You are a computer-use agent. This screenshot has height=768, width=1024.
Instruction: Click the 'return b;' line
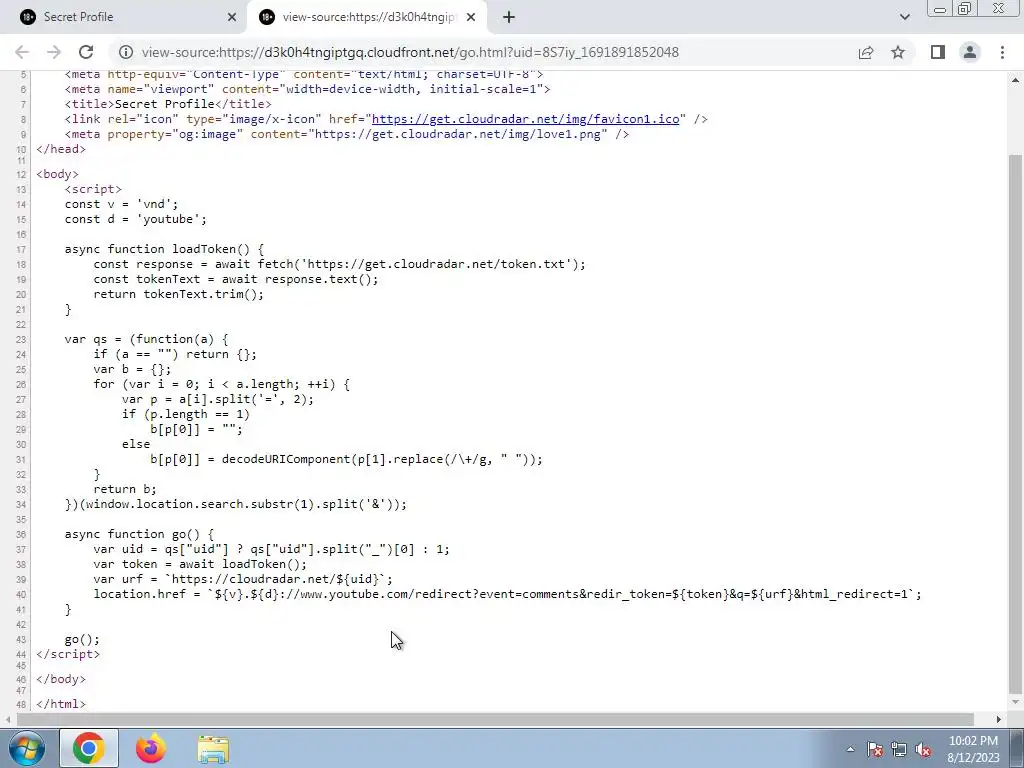[x=125, y=488]
